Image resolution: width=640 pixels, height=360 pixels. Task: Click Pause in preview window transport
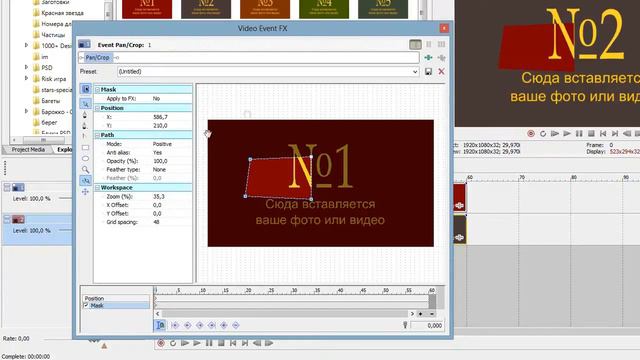(x=579, y=133)
